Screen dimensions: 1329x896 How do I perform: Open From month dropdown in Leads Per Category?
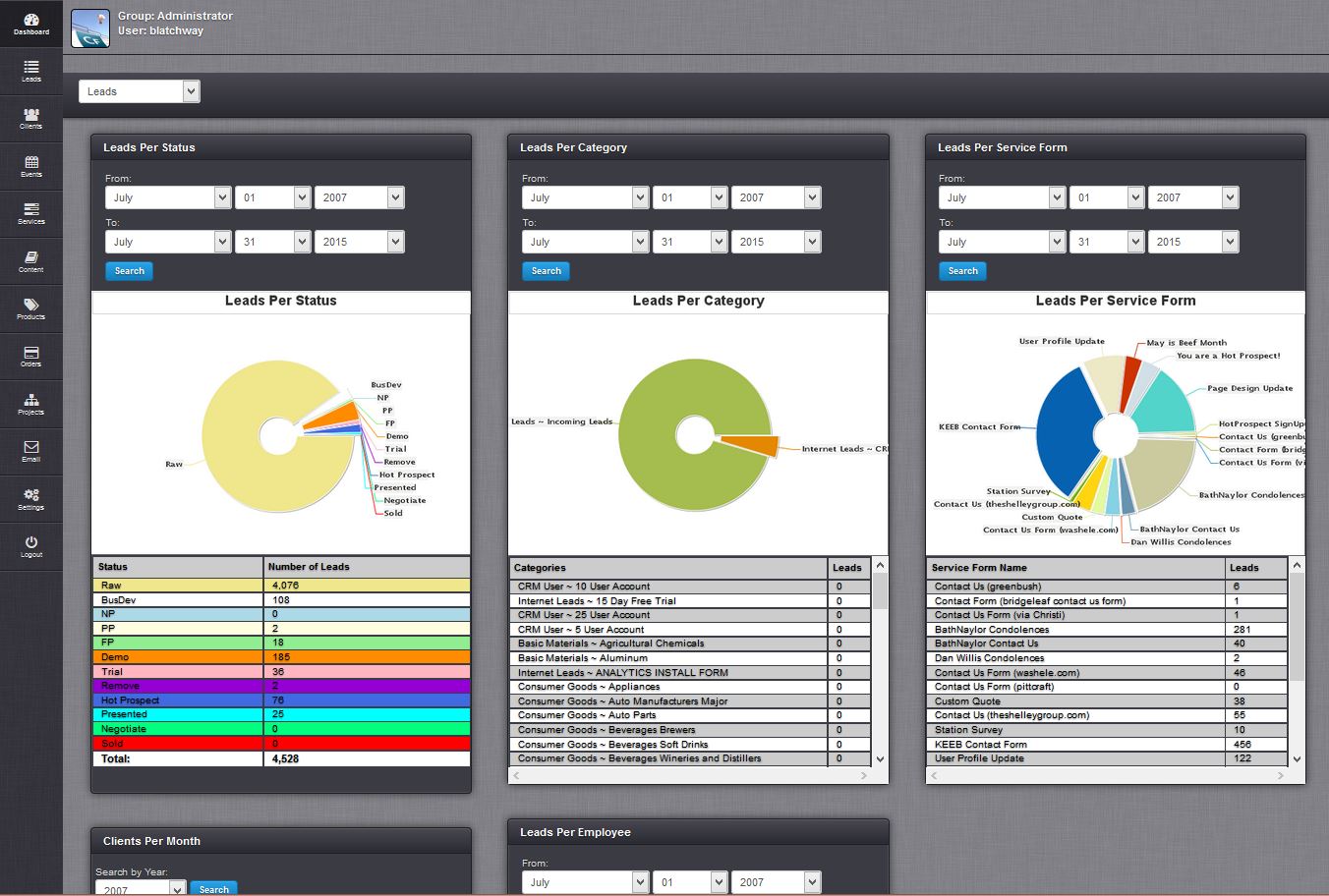click(585, 197)
